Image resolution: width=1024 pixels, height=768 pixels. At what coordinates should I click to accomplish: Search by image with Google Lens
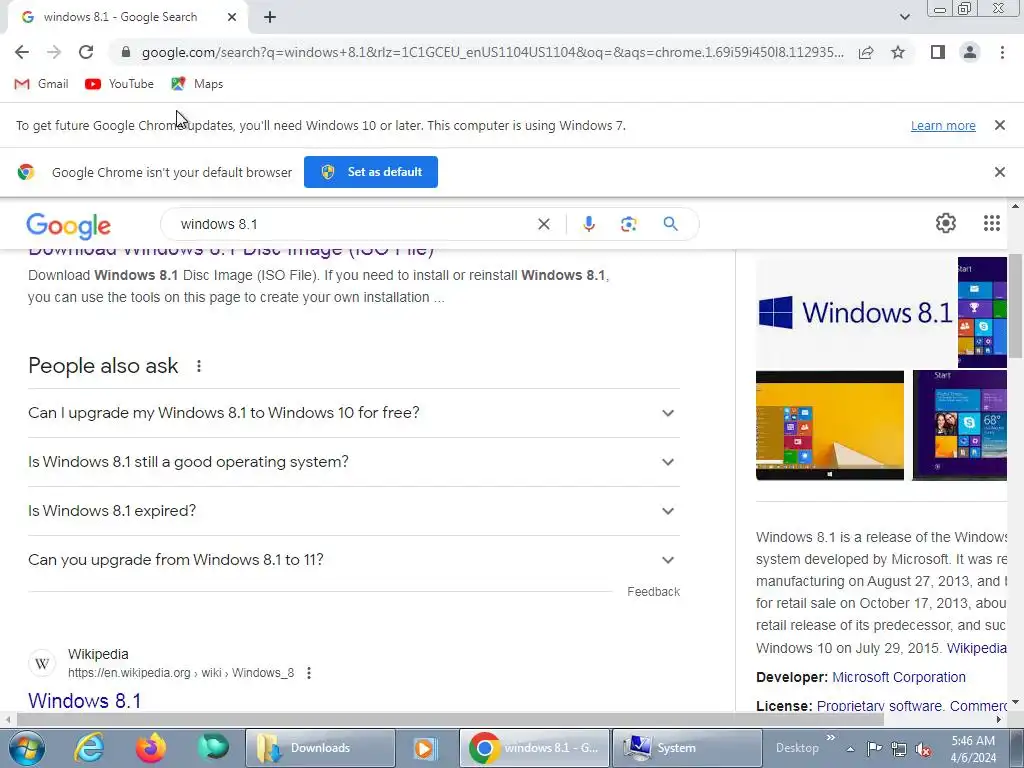[x=628, y=224]
